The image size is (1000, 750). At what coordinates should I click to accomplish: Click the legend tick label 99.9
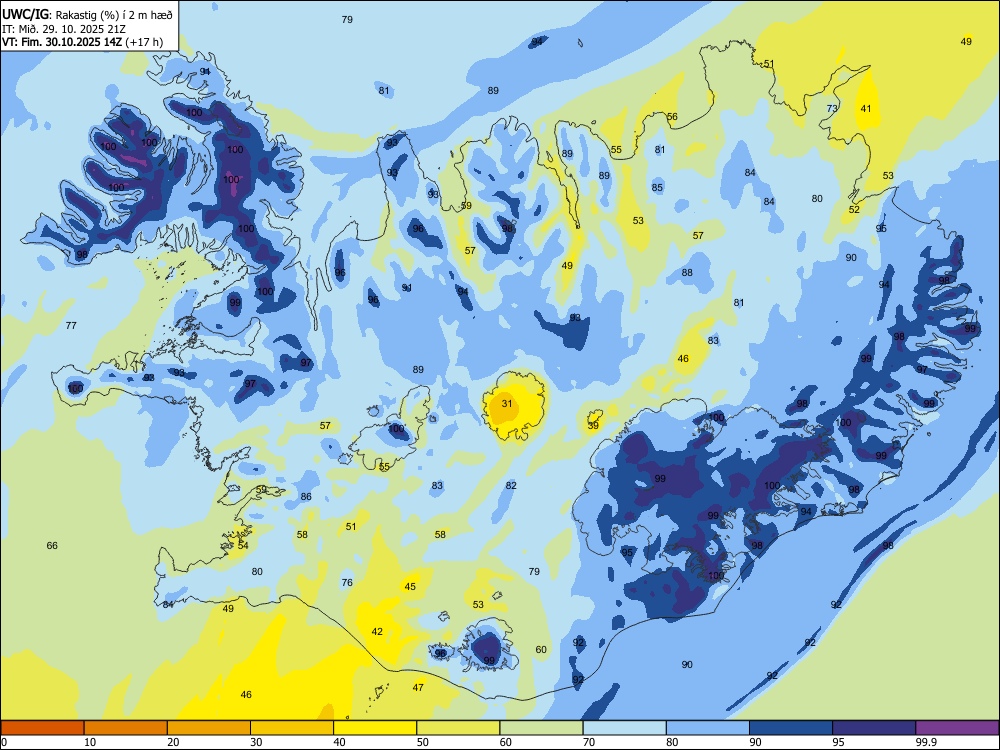click(x=925, y=742)
